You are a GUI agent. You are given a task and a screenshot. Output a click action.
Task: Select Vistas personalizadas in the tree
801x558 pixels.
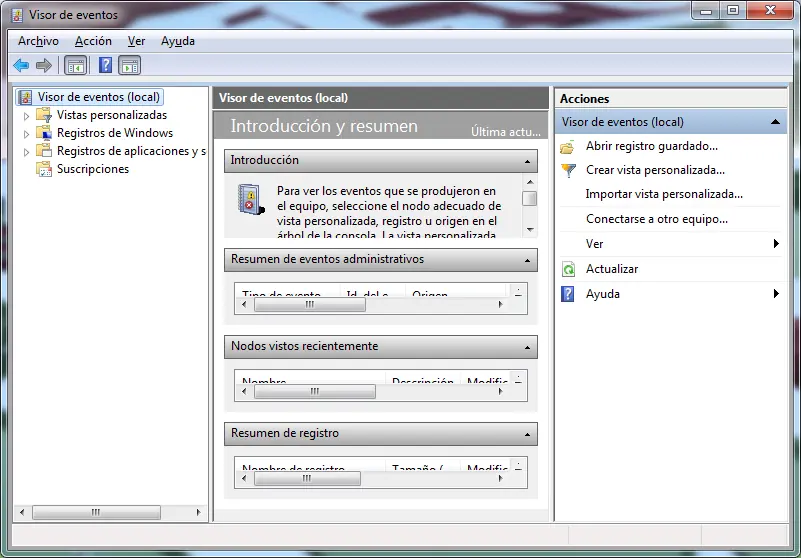(111, 114)
